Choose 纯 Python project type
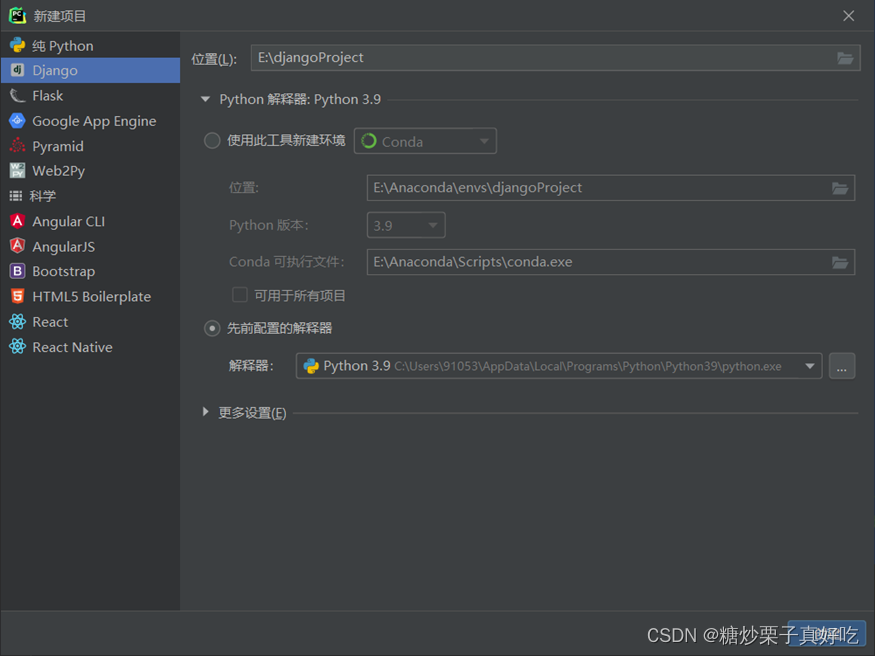The height and width of the screenshot is (656, 875). click(90, 45)
